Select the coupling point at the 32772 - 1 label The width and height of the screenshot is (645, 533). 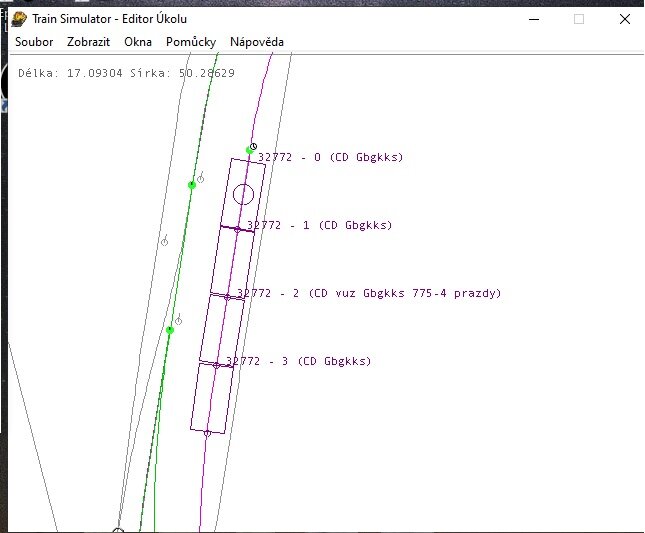(237, 229)
